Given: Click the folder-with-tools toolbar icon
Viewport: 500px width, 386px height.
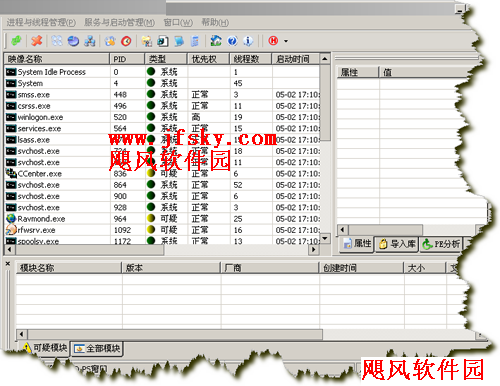Looking at the screenshot, I should coord(146,41).
